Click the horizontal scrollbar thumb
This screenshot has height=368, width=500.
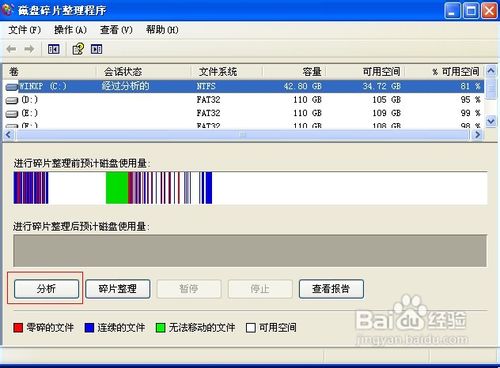243,135
